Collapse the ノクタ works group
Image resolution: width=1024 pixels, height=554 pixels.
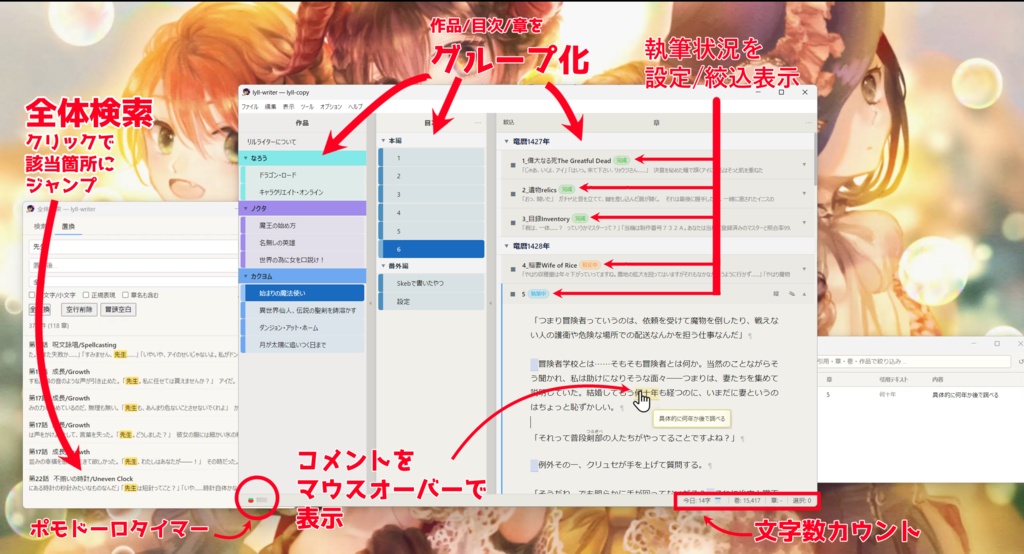(246, 208)
